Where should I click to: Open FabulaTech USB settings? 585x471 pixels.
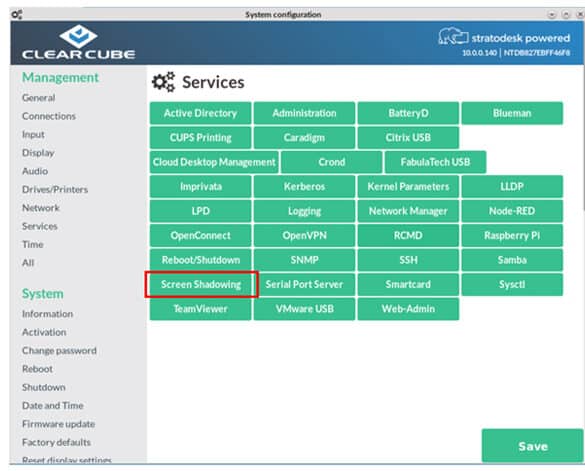(x=435, y=162)
